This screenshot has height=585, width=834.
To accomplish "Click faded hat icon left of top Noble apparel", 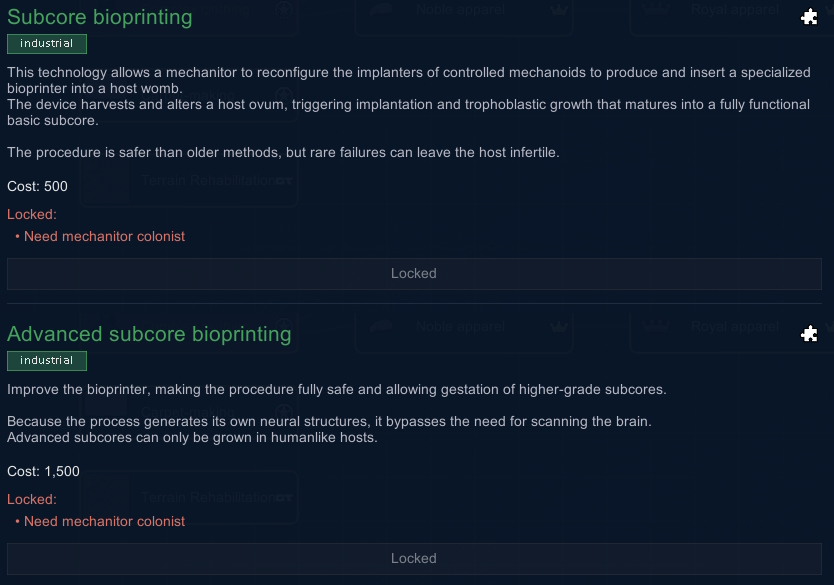I will (381, 10).
